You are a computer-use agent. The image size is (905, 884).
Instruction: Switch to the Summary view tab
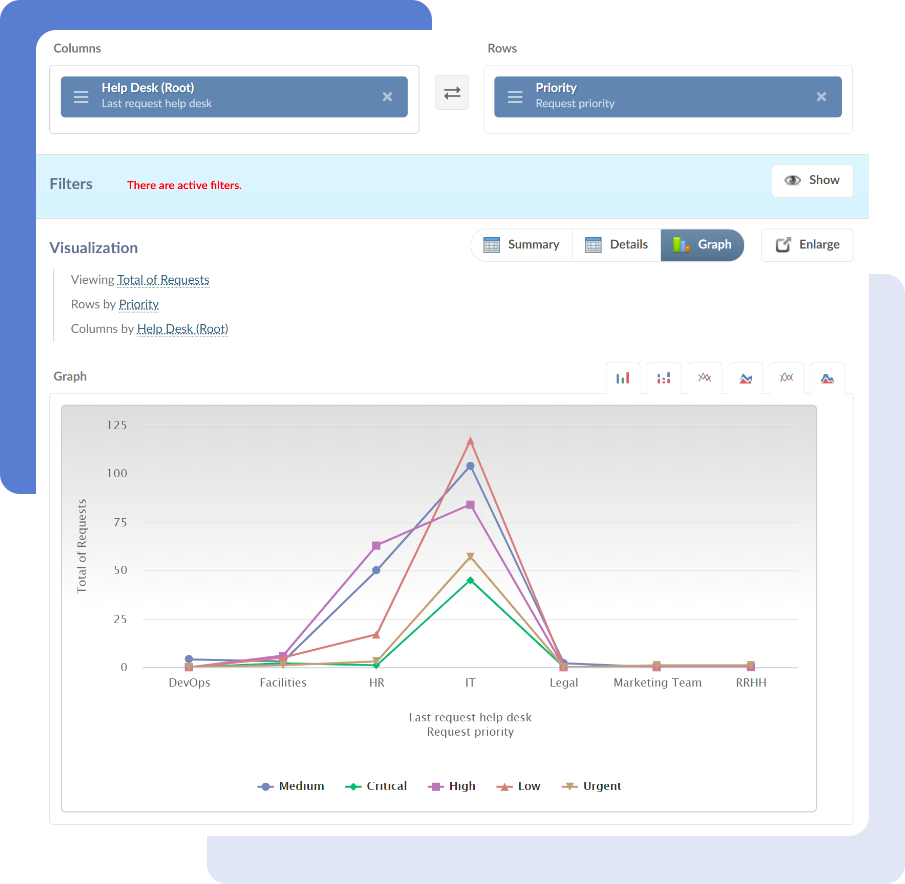tap(521, 245)
